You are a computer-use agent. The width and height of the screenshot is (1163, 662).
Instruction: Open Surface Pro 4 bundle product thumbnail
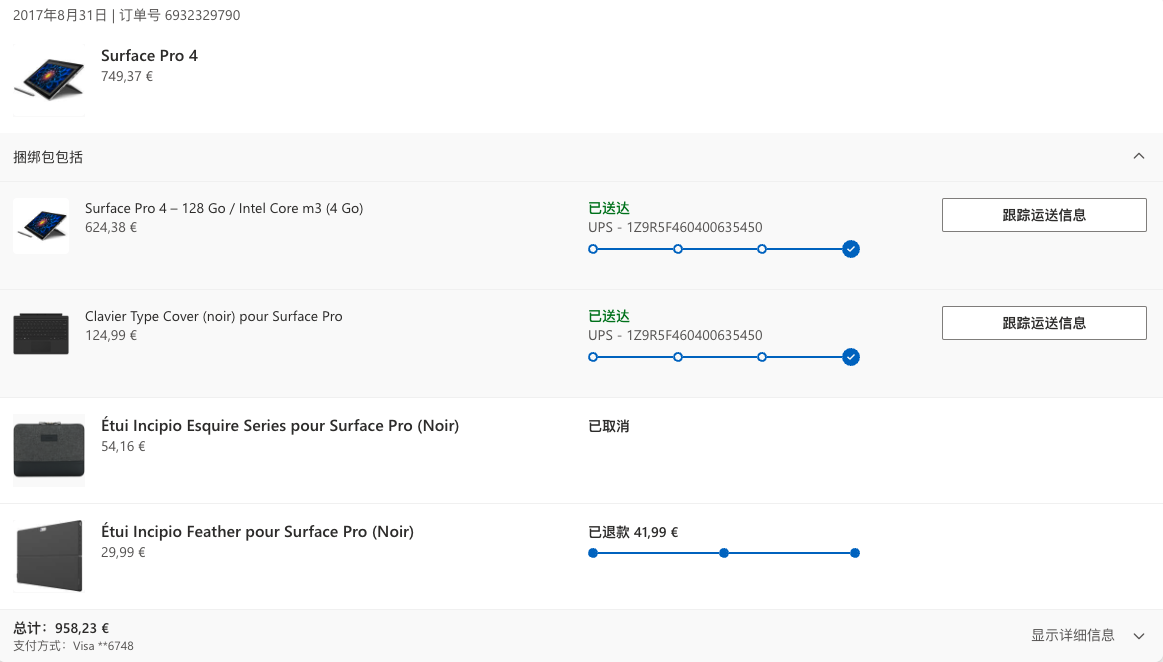pos(49,79)
